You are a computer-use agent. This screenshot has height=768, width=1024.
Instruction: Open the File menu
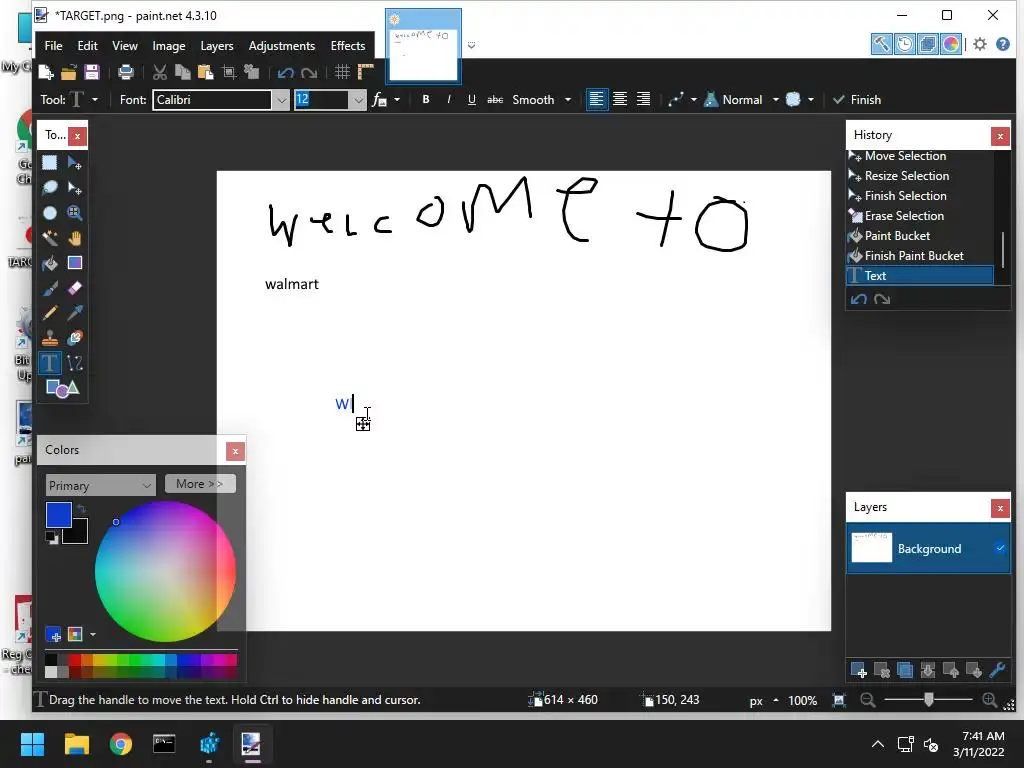pyautogui.click(x=54, y=46)
